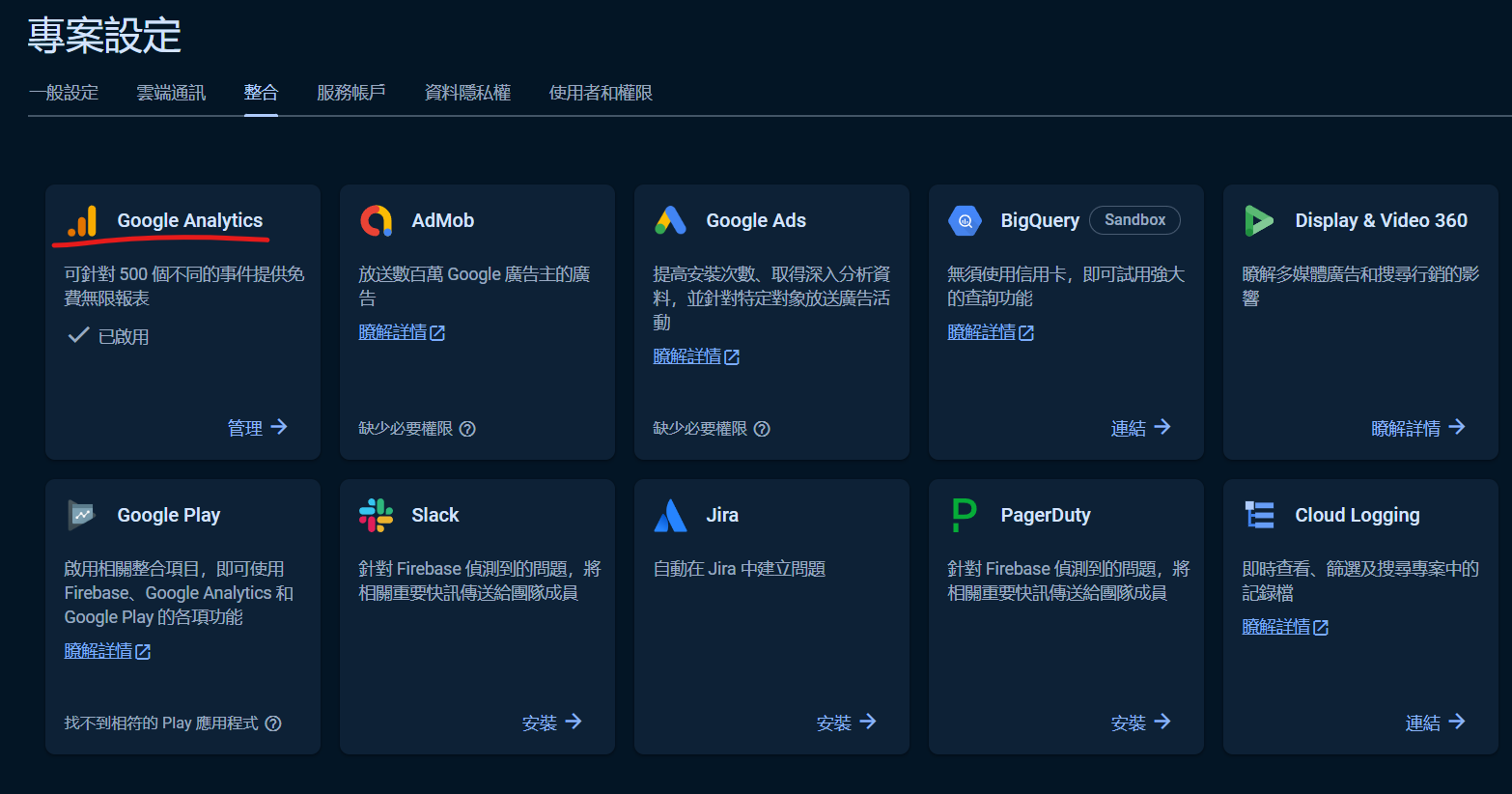Click the Google Ads logo icon

[x=671, y=221]
